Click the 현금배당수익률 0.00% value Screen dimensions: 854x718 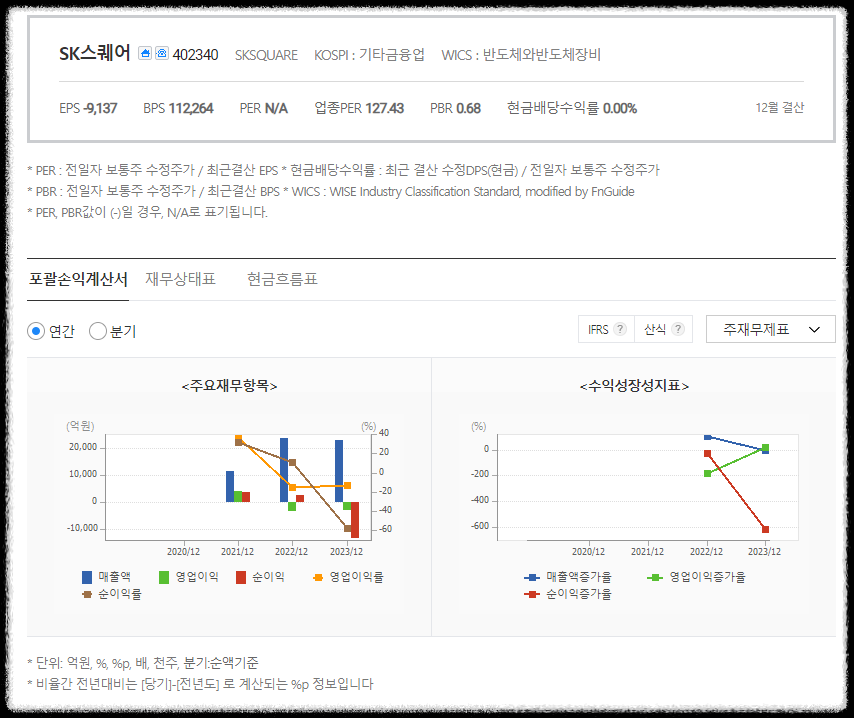(572, 108)
